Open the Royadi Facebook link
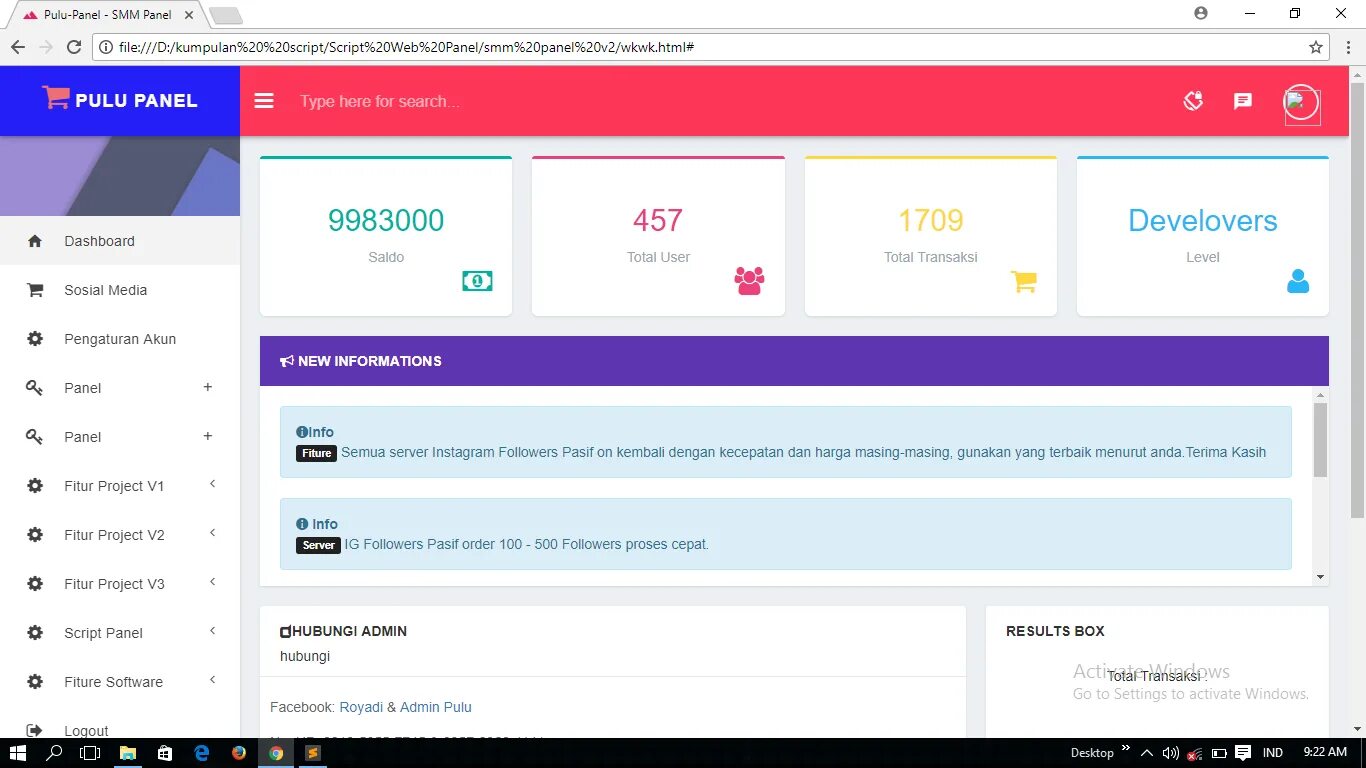The width and height of the screenshot is (1366, 768). (x=361, y=707)
